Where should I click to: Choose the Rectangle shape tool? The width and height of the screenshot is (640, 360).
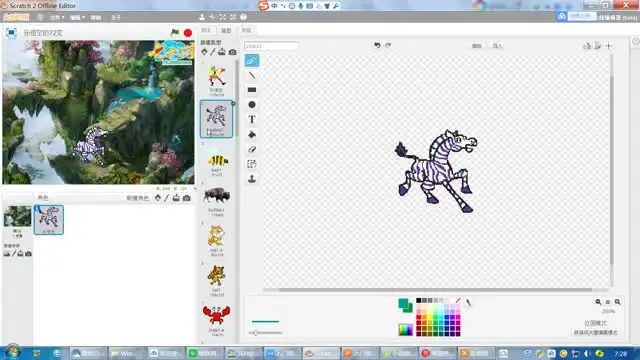pos(252,90)
